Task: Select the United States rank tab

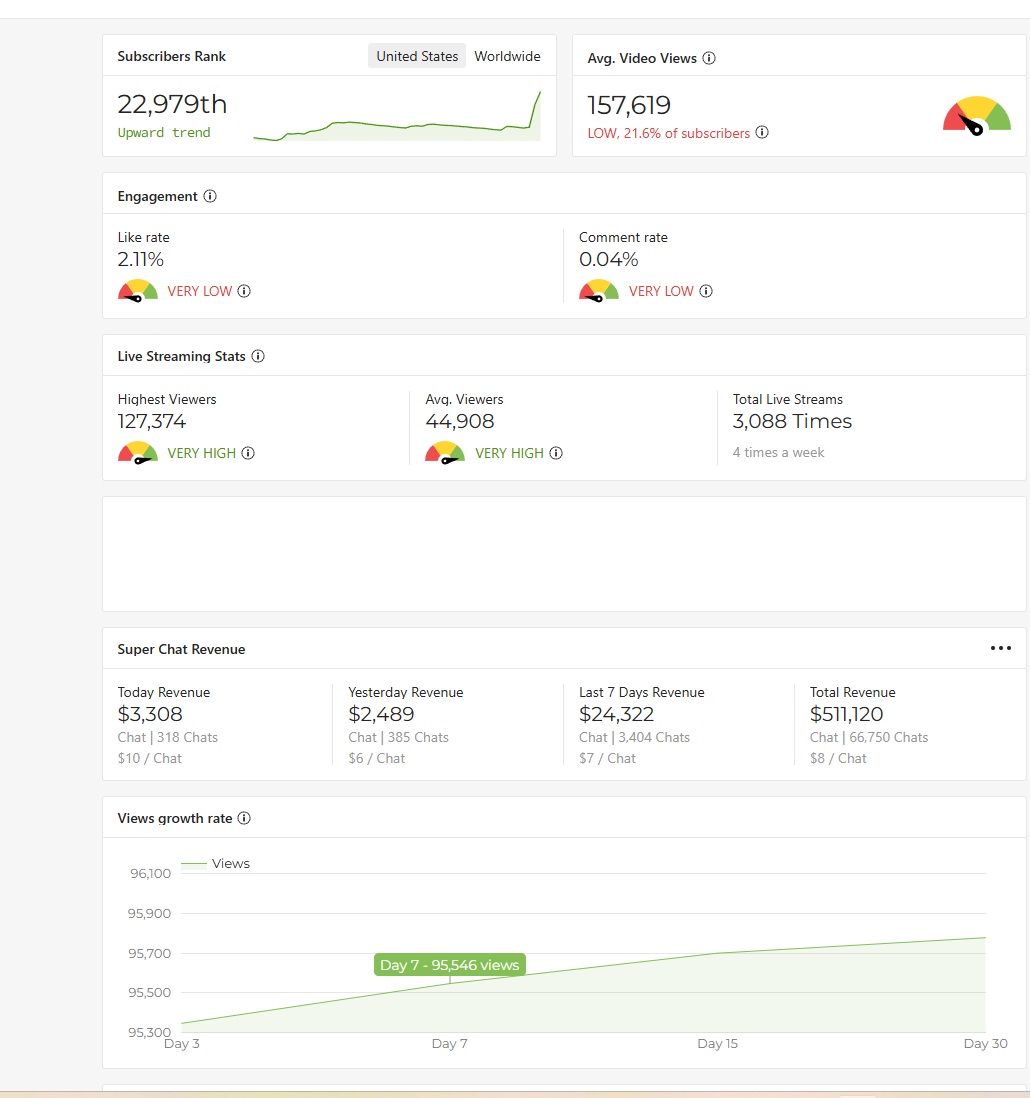Action: pyautogui.click(x=417, y=56)
